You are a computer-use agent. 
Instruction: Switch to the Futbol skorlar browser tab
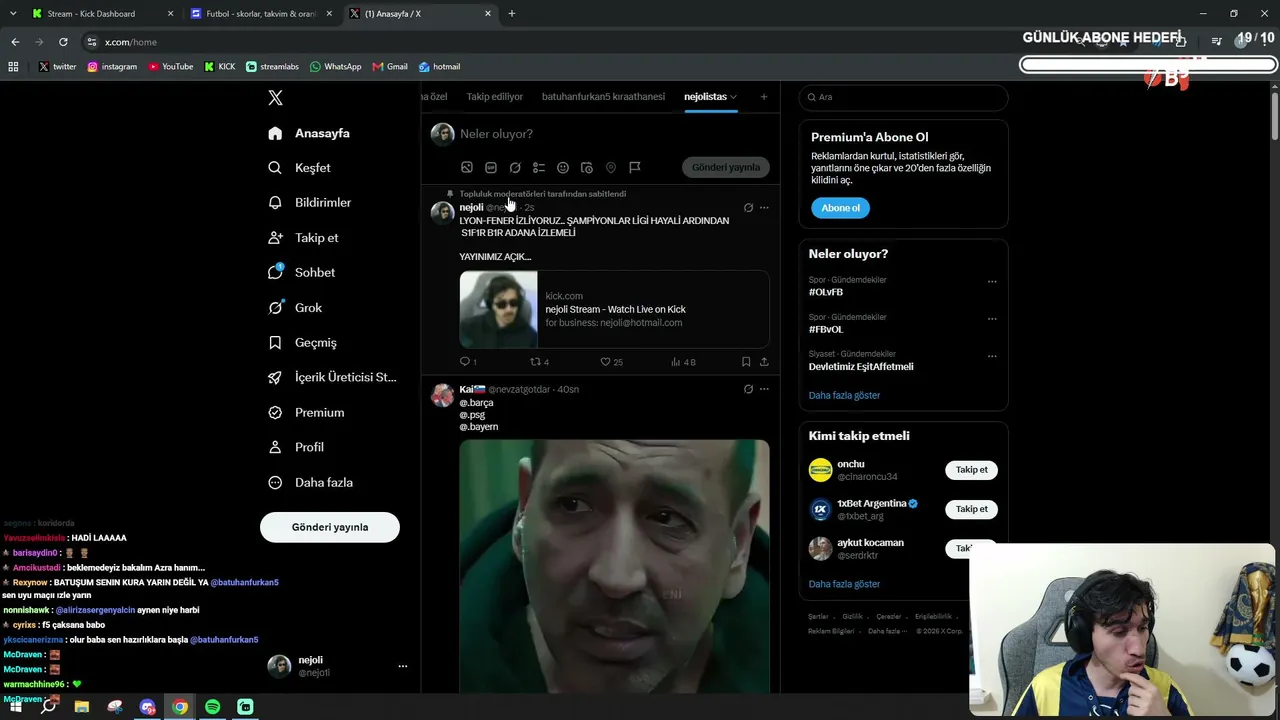pos(260,14)
